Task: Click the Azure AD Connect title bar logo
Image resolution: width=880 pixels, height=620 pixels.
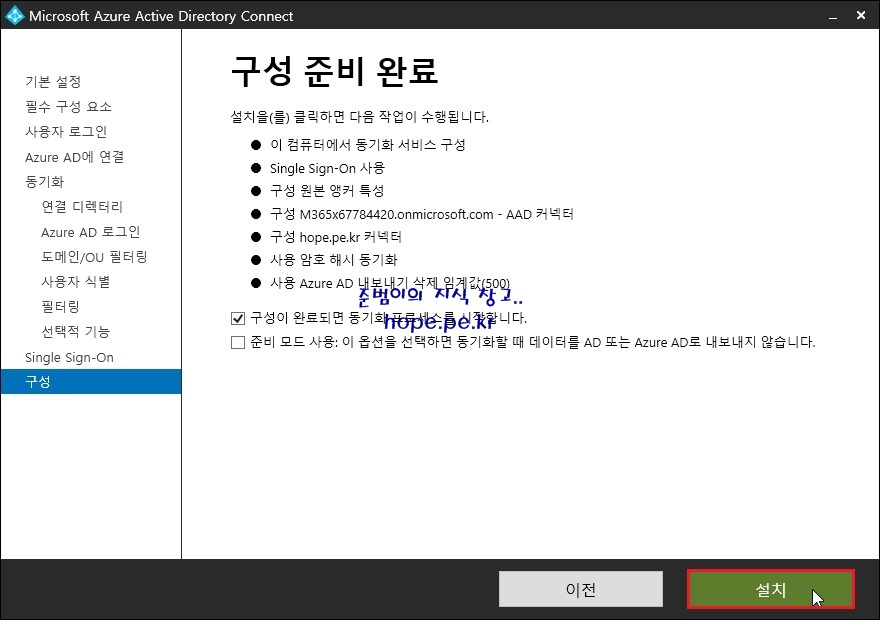Action: click(14, 15)
